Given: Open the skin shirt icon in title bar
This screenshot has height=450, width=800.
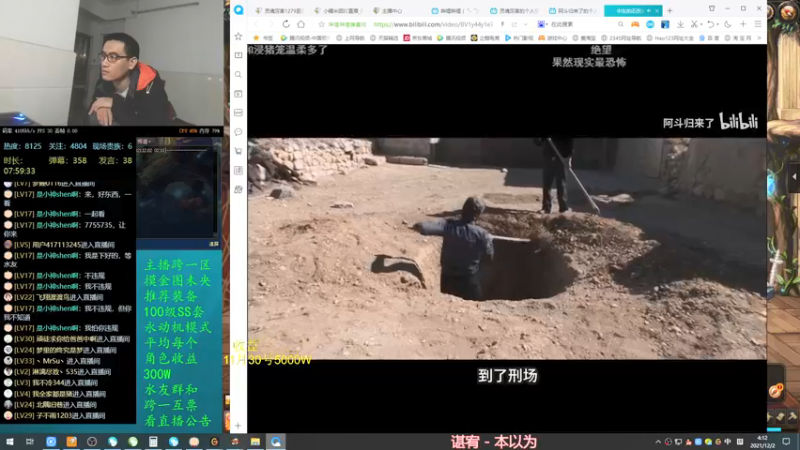Looking at the screenshot, I should click(712, 9).
